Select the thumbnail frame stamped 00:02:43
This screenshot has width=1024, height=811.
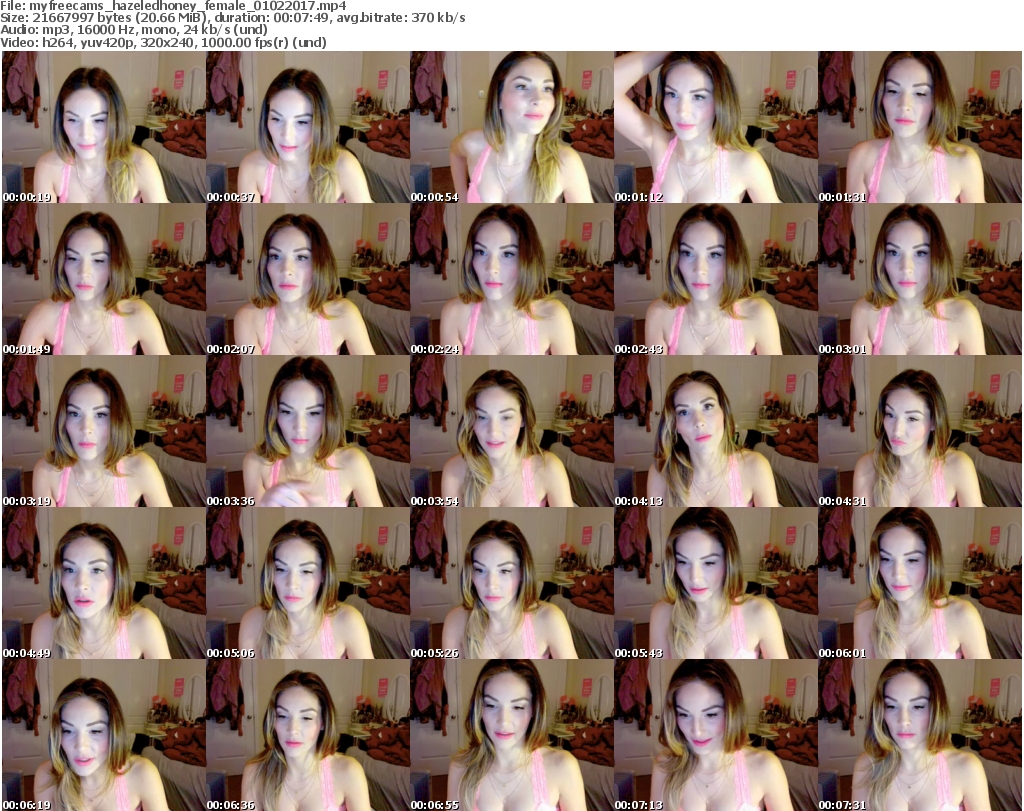(x=716, y=279)
